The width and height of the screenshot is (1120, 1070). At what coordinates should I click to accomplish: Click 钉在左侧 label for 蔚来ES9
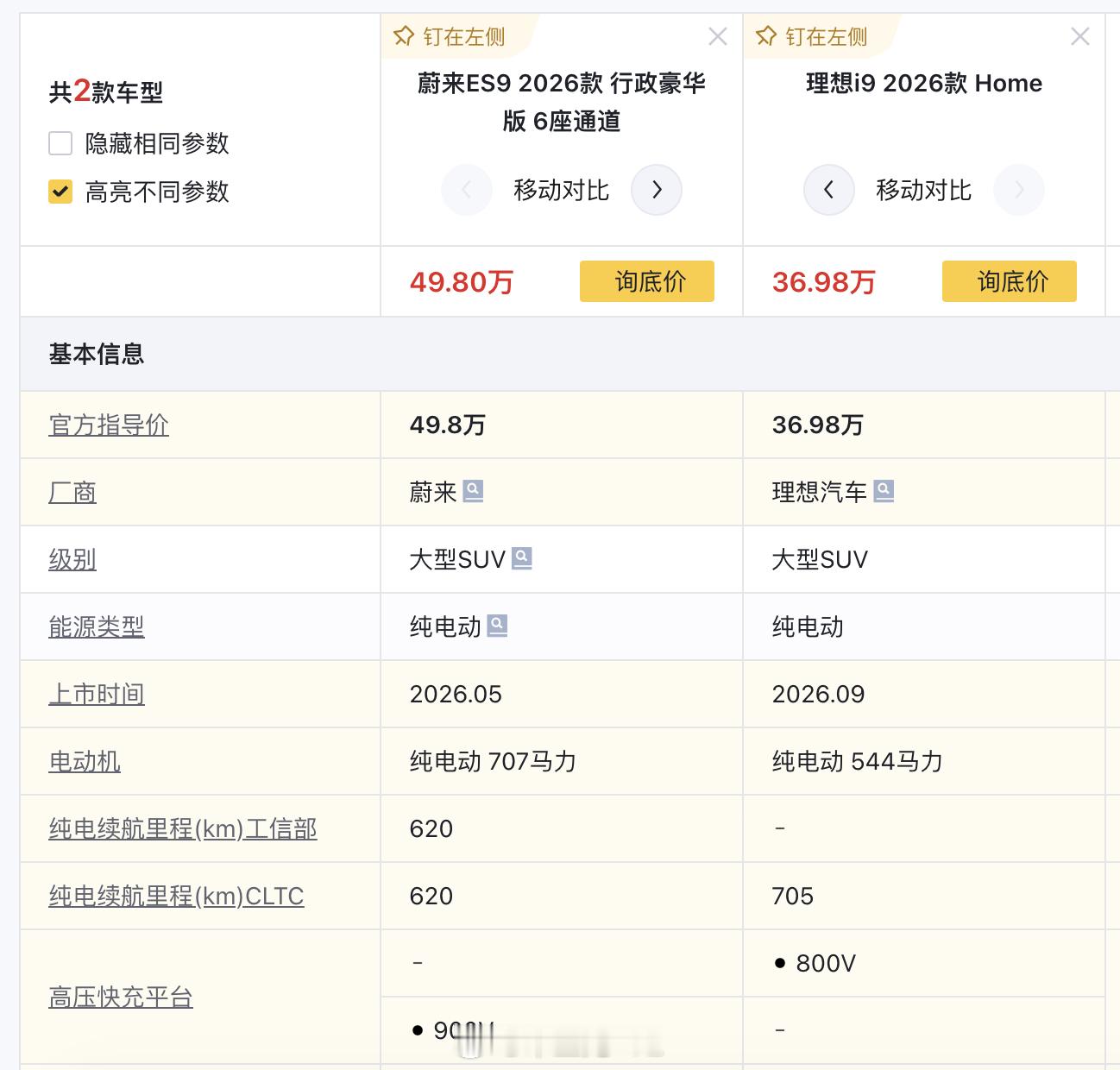(x=464, y=36)
